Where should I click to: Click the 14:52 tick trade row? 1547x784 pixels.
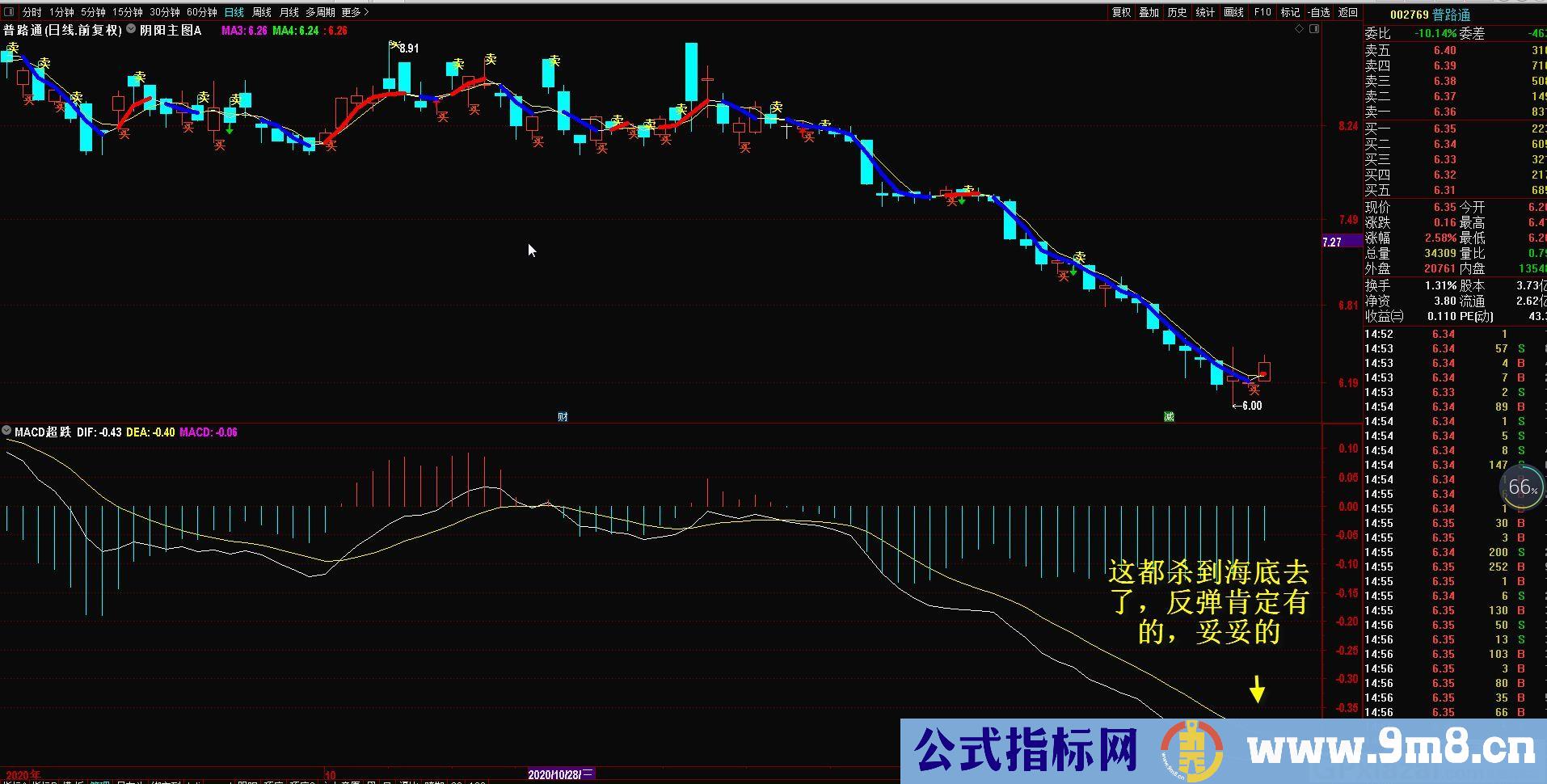click(x=1455, y=334)
